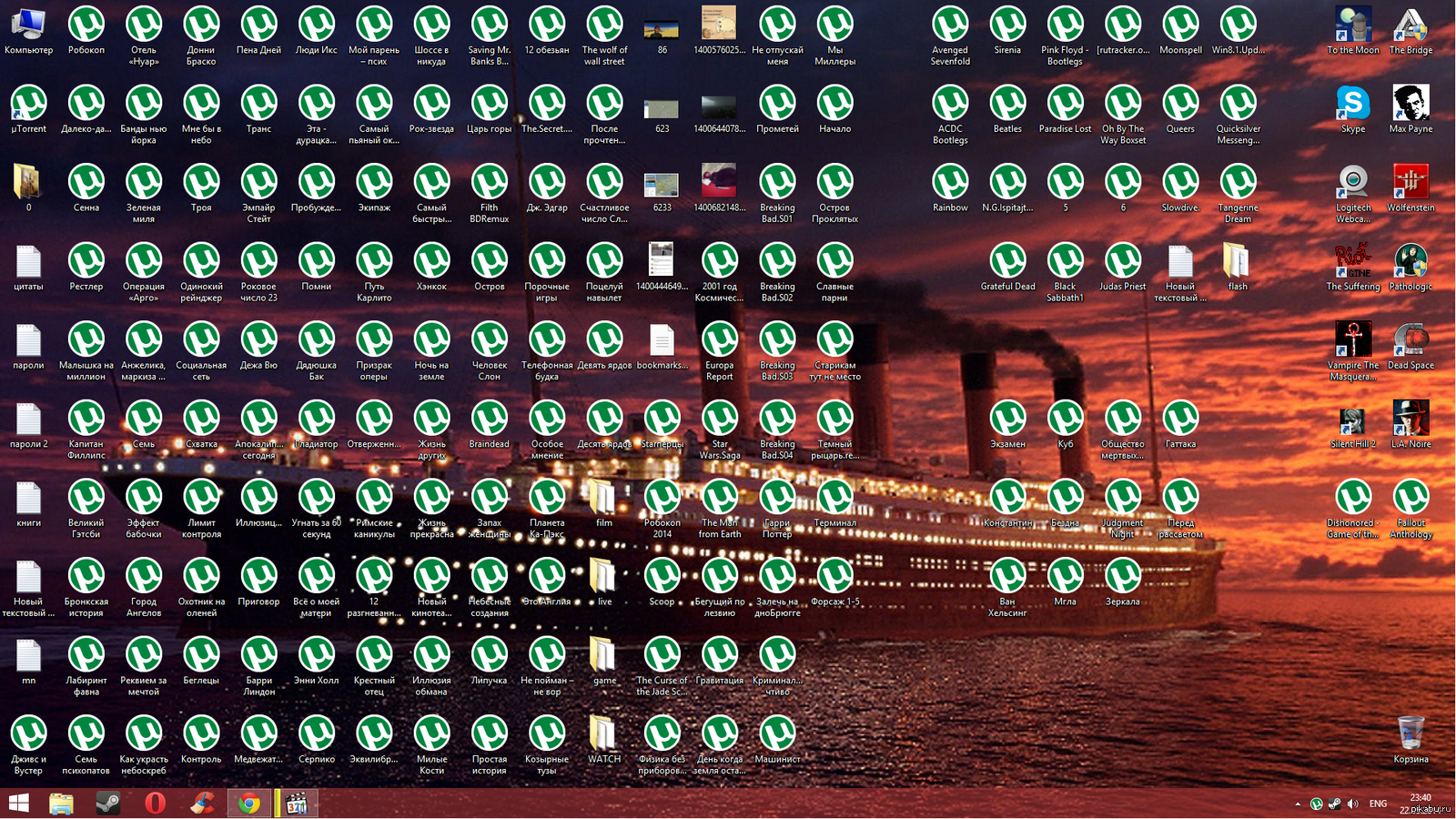Open the Windows Start button
This screenshot has width=1456, height=819.
(x=19, y=803)
